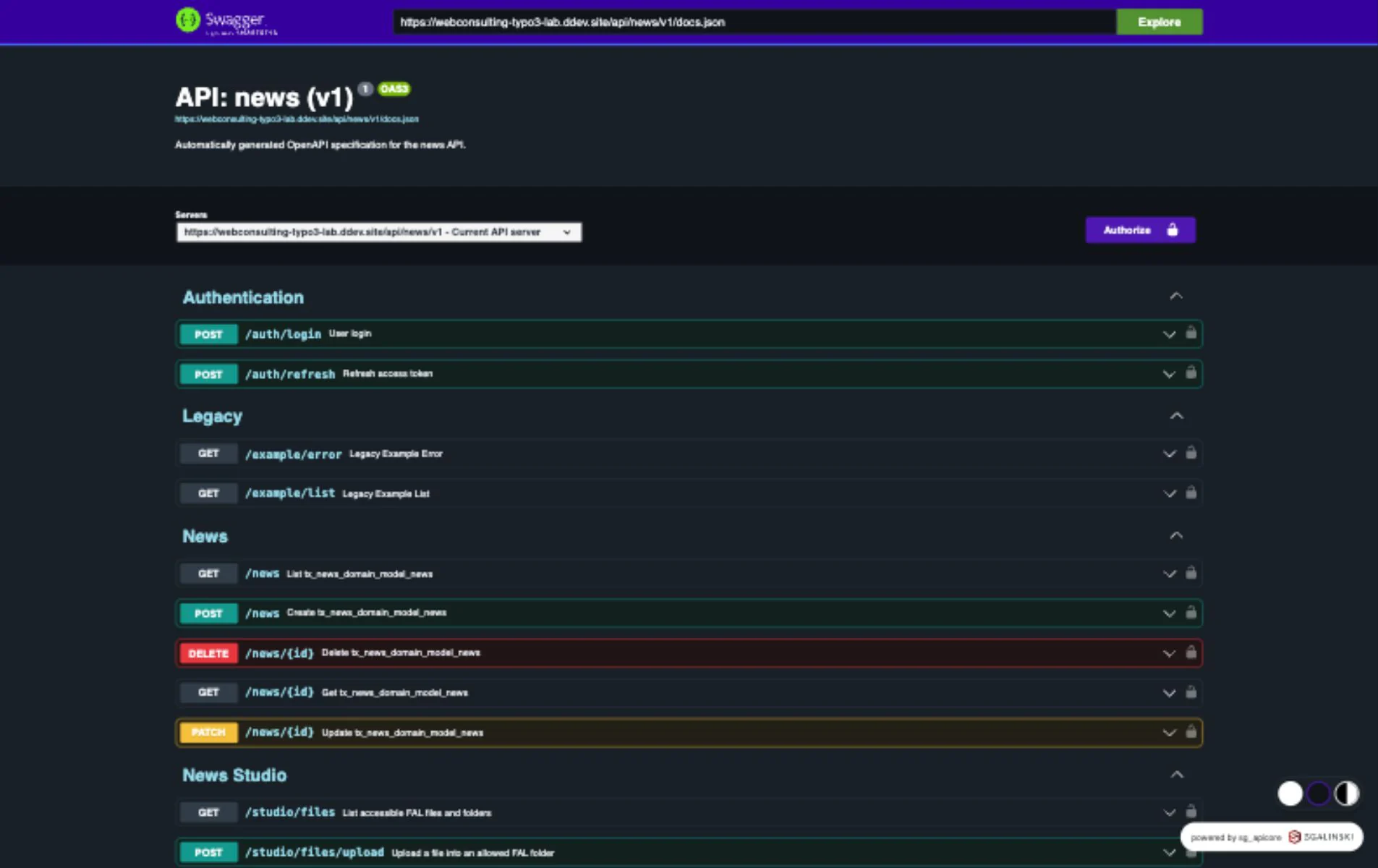Expand the GET /example/list operation chevron
This screenshot has width=1378, height=868.
pos(1169,493)
